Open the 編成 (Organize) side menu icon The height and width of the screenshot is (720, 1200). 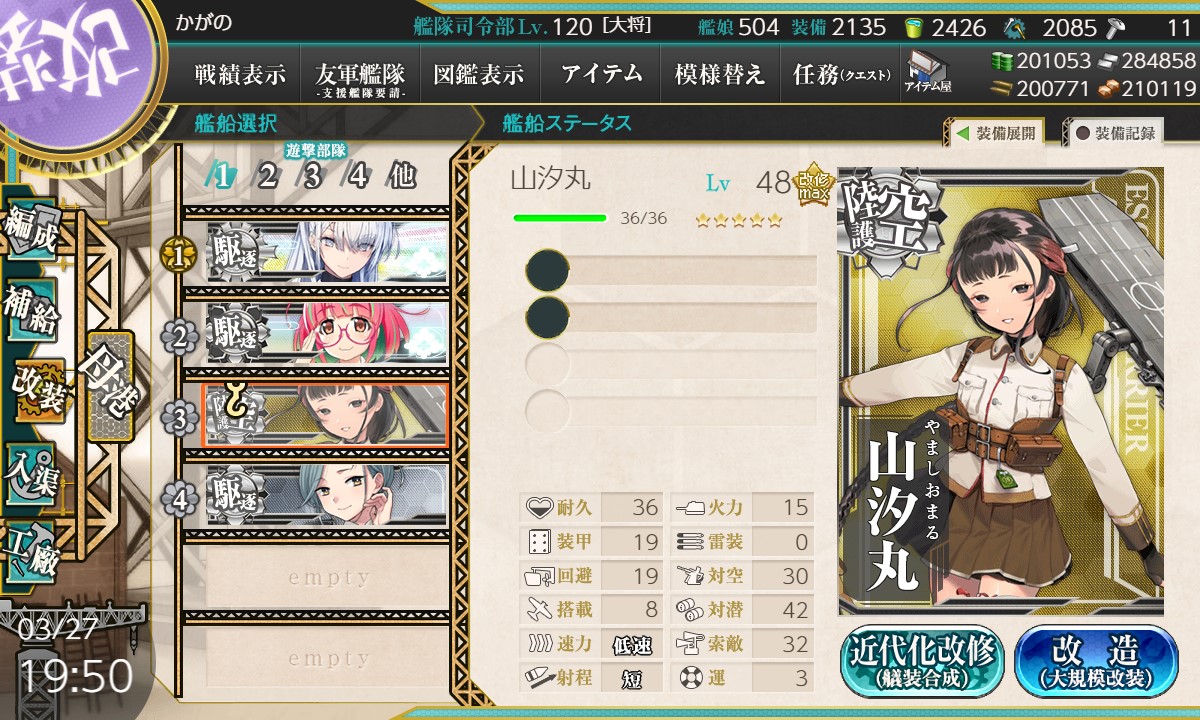coord(32,230)
